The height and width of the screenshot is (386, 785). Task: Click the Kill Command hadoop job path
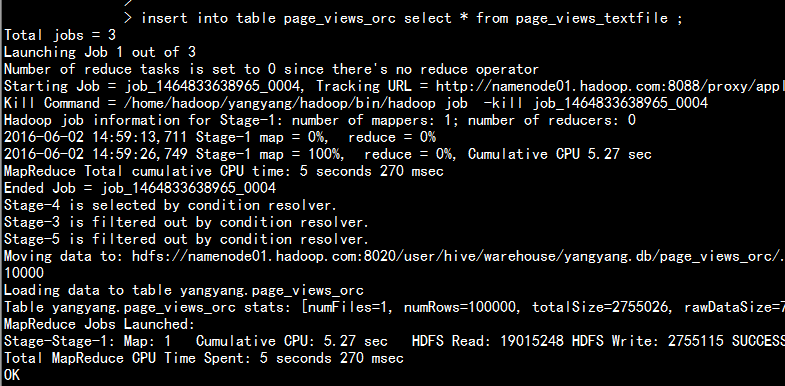355,103
